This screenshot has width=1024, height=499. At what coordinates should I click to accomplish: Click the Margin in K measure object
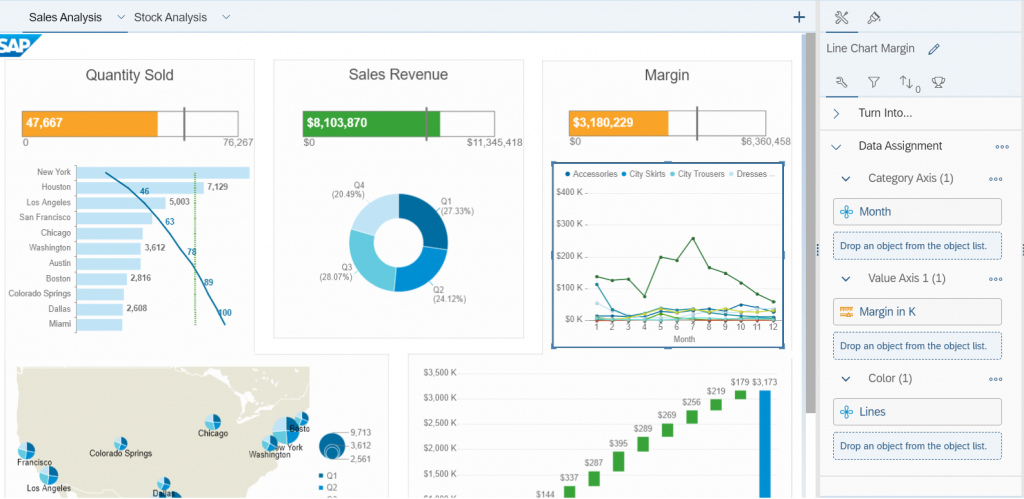917,312
